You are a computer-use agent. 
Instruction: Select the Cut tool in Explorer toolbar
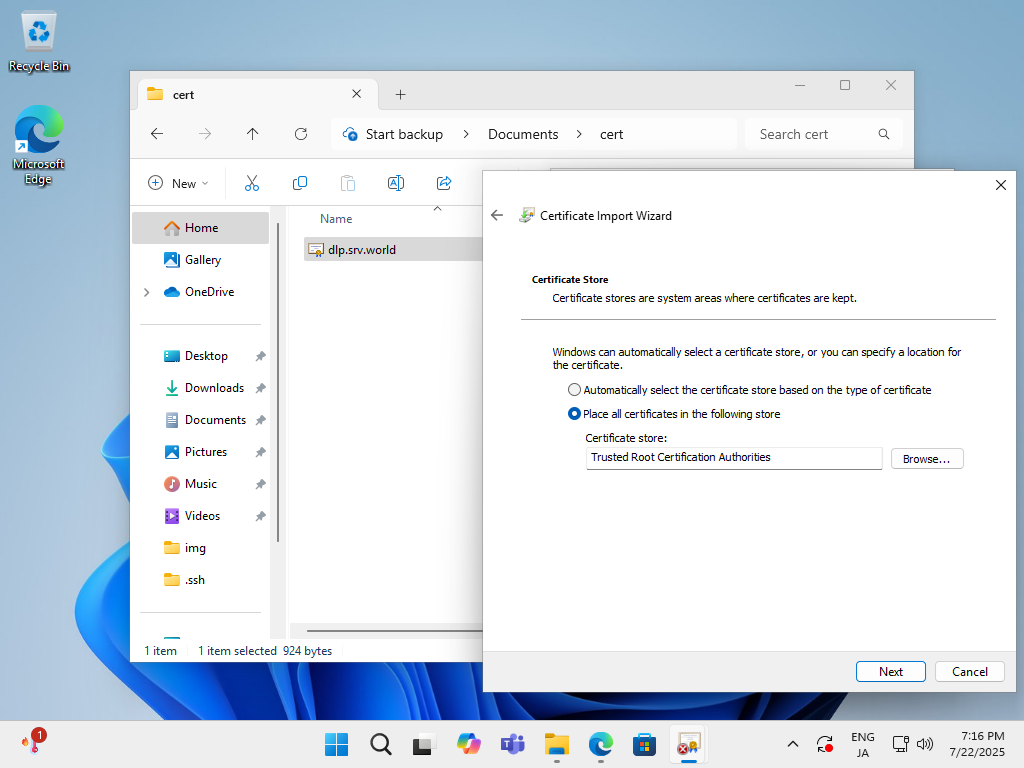(251, 183)
